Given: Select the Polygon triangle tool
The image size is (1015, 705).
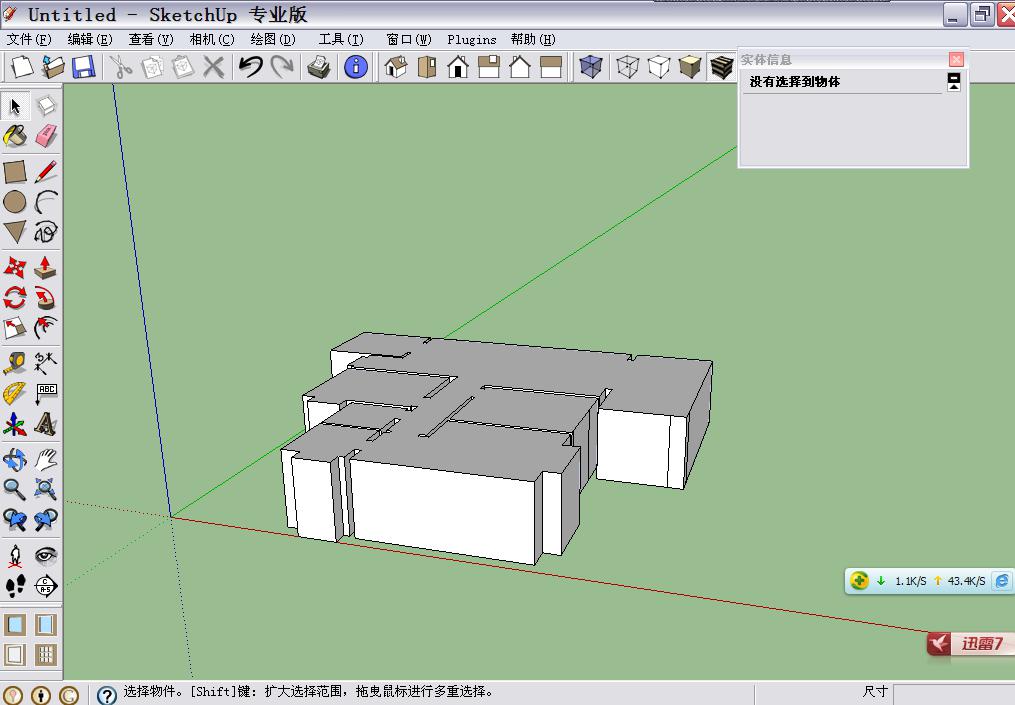Looking at the screenshot, I should [15, 232].
